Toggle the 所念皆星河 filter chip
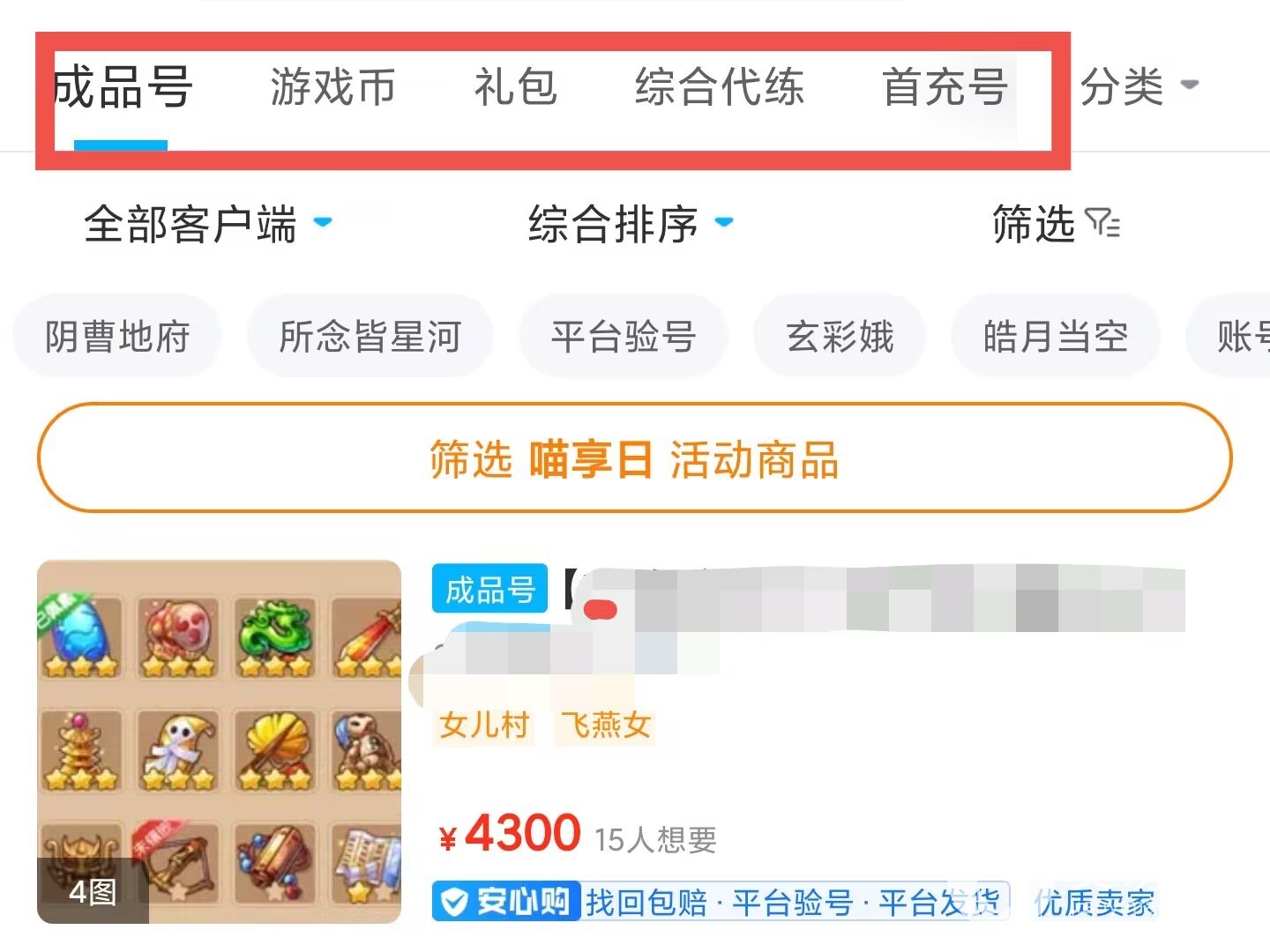The height and width of the screenshot is (952, 1270). coord(370,337)
